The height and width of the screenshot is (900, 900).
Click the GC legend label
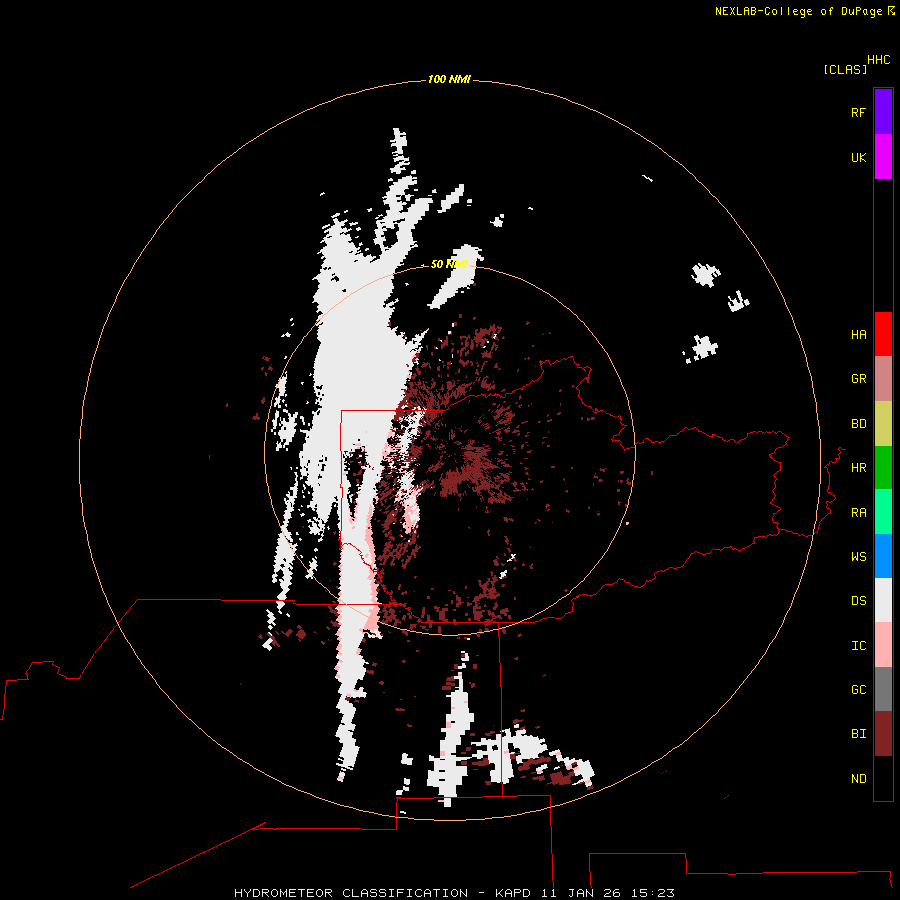coord(858,690)
